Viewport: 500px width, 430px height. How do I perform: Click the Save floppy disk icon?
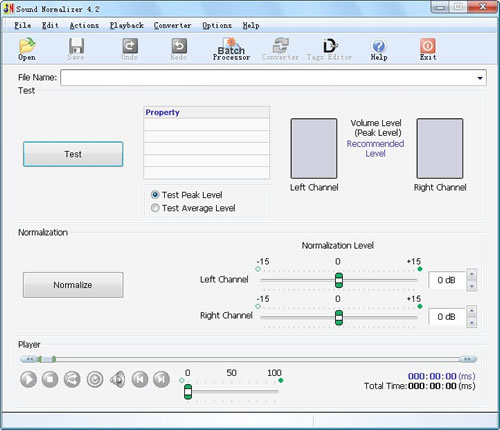[76, 49]
